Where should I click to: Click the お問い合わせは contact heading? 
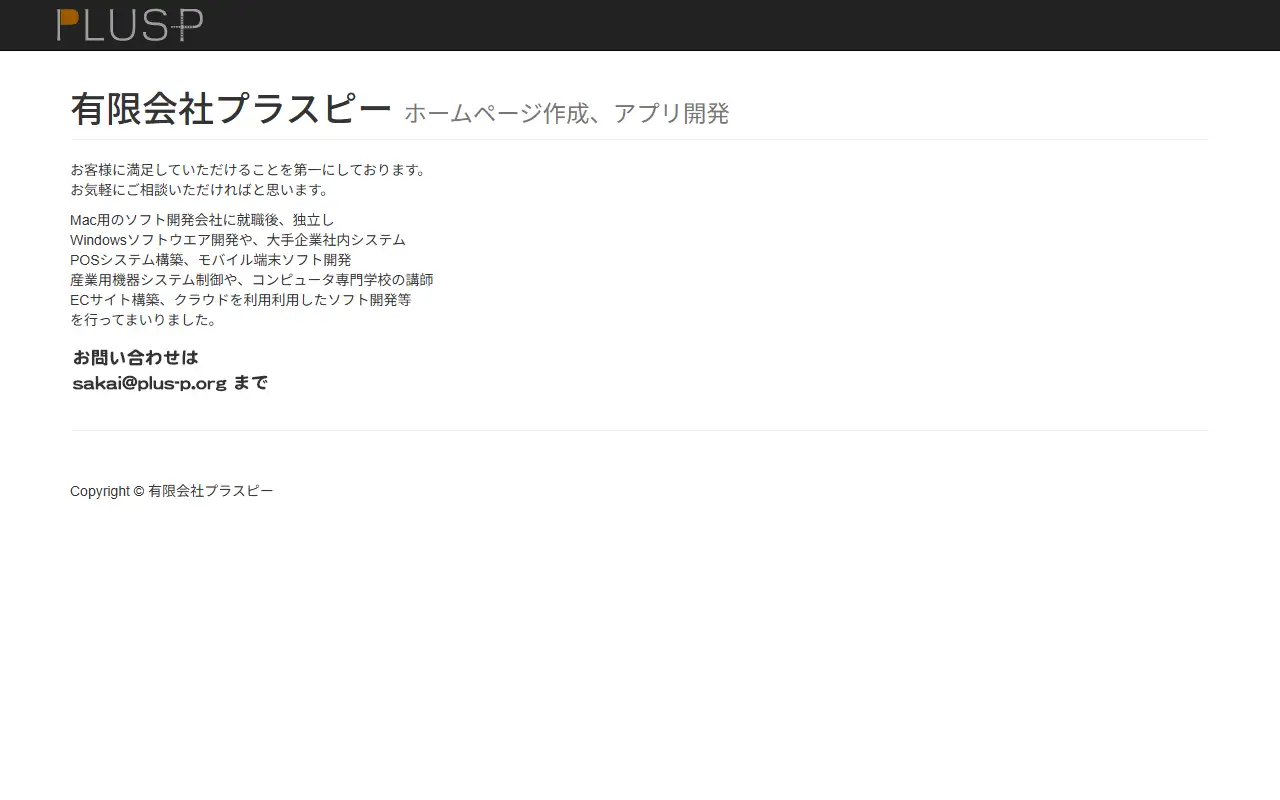point(136,357)
